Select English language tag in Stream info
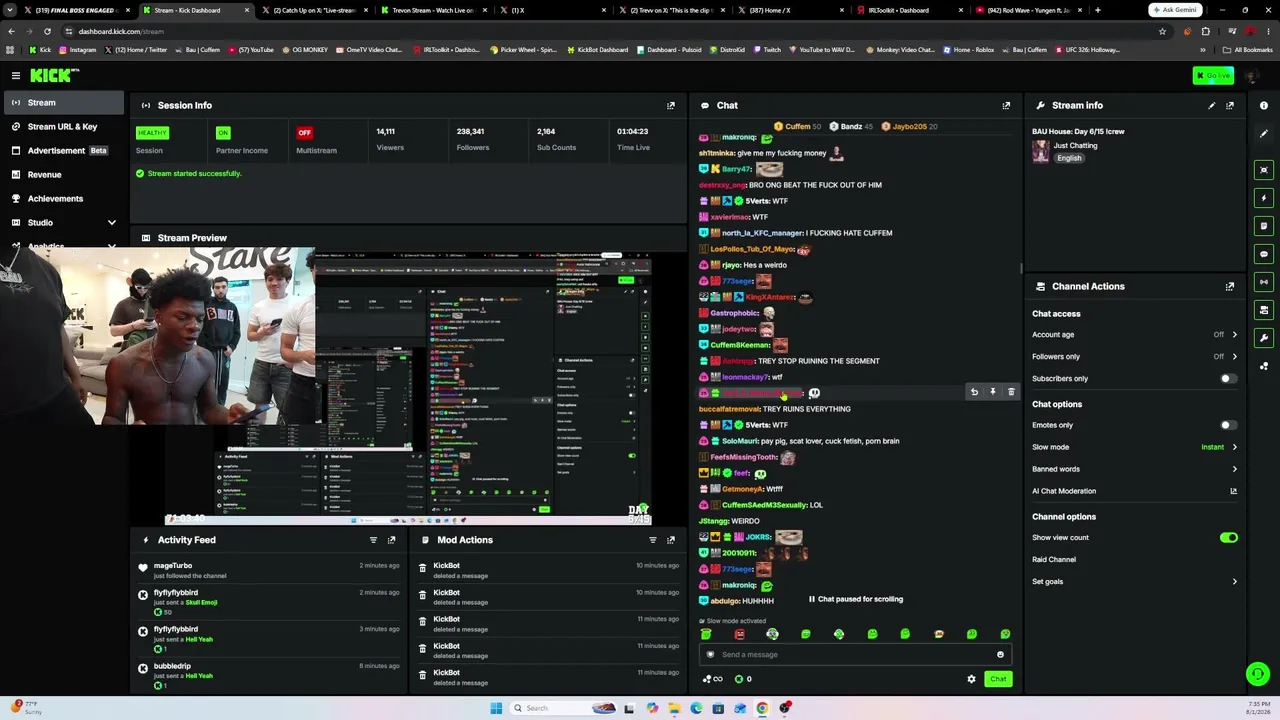This screenshot has height=720, width=1280. click(x=1069, y=158)
